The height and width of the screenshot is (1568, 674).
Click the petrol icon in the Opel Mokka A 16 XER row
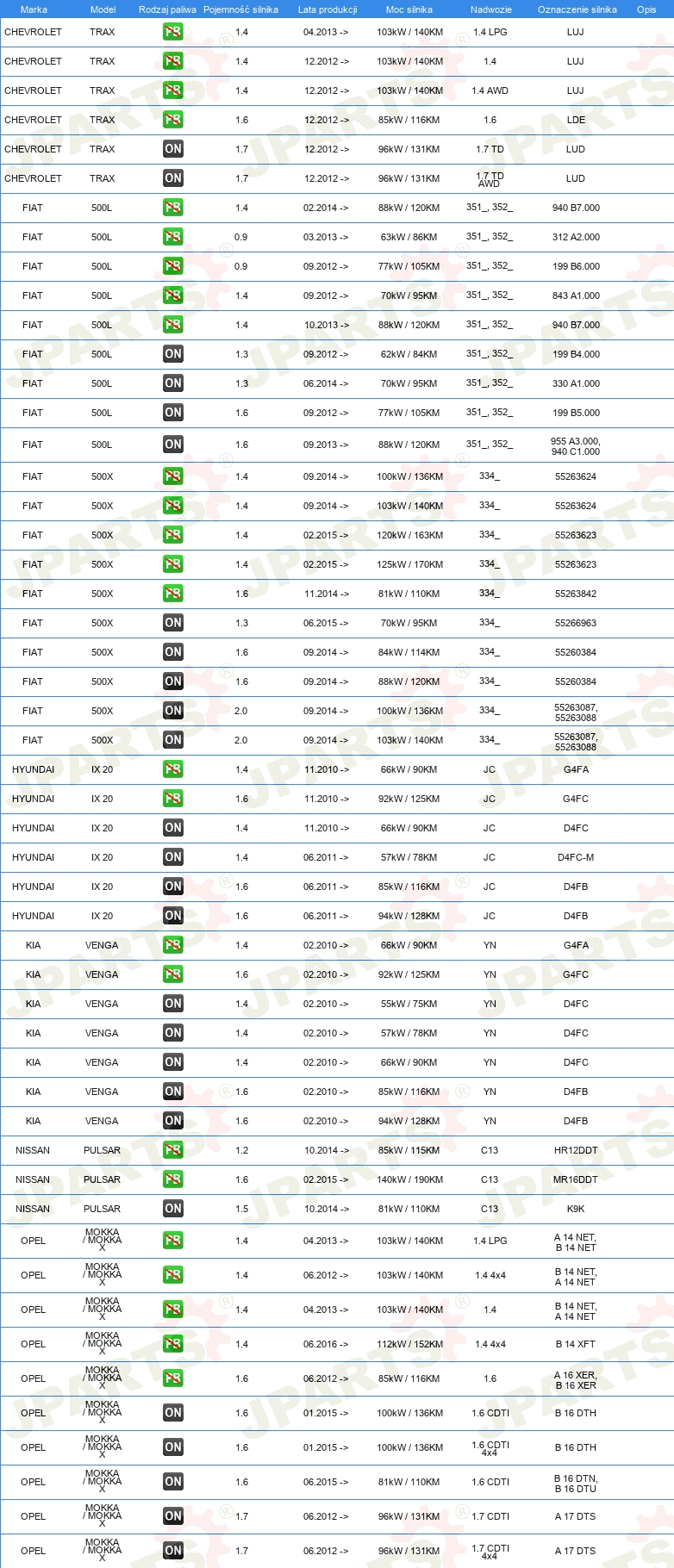pyautogui.click(x=173, y=1378)
